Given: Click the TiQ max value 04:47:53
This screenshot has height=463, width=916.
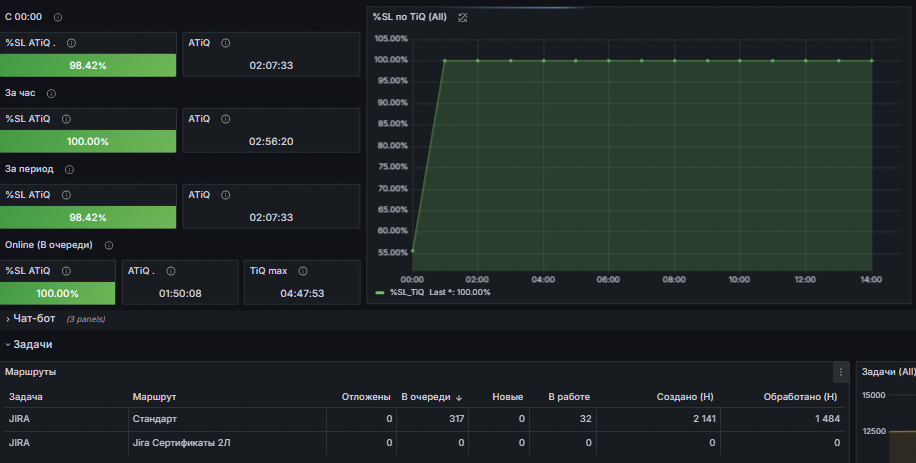Looking at the screenshot, I should pos(302,293).
